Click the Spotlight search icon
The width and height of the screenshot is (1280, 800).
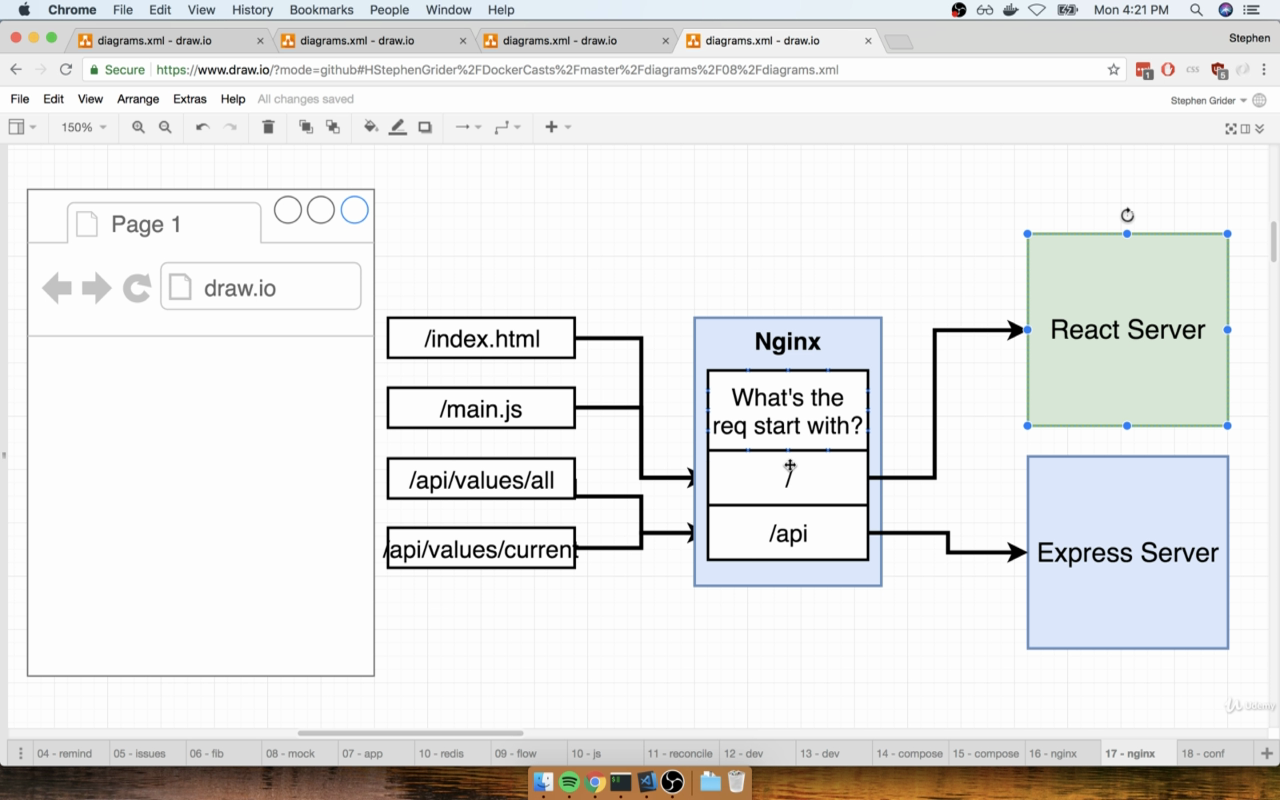(1196, 10)
